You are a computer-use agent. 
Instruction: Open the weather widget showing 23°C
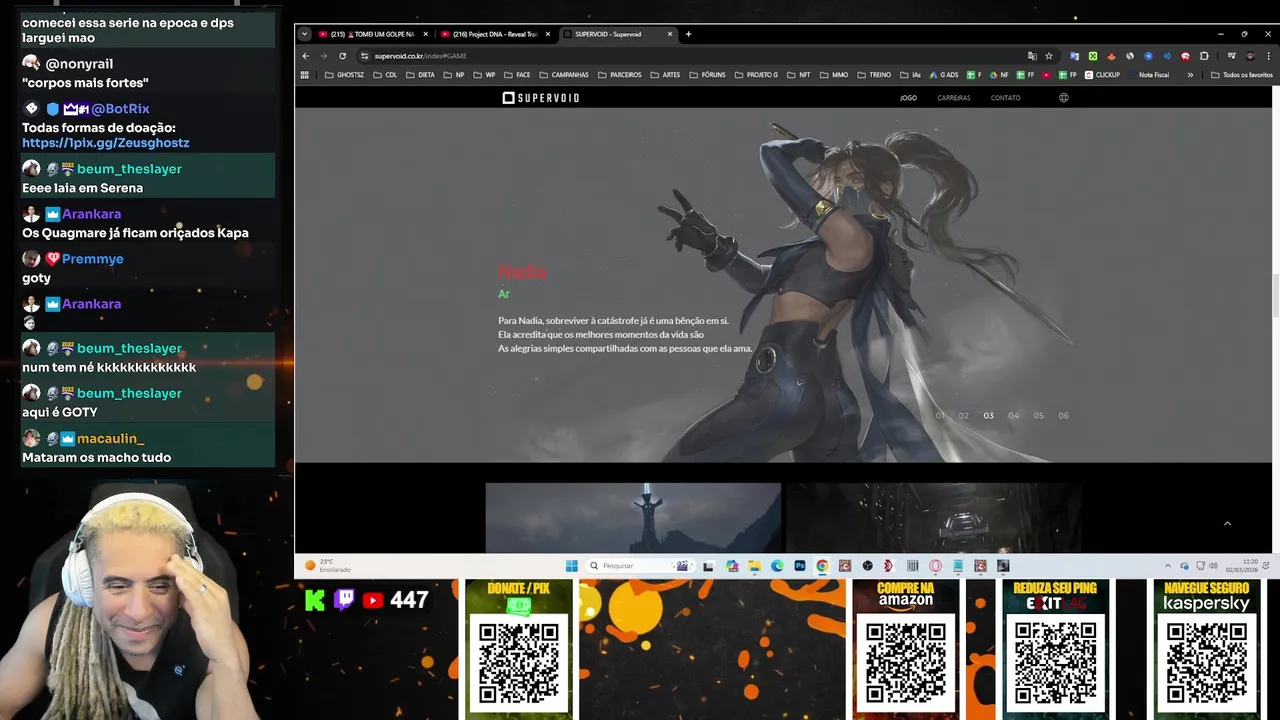[329, 566]
